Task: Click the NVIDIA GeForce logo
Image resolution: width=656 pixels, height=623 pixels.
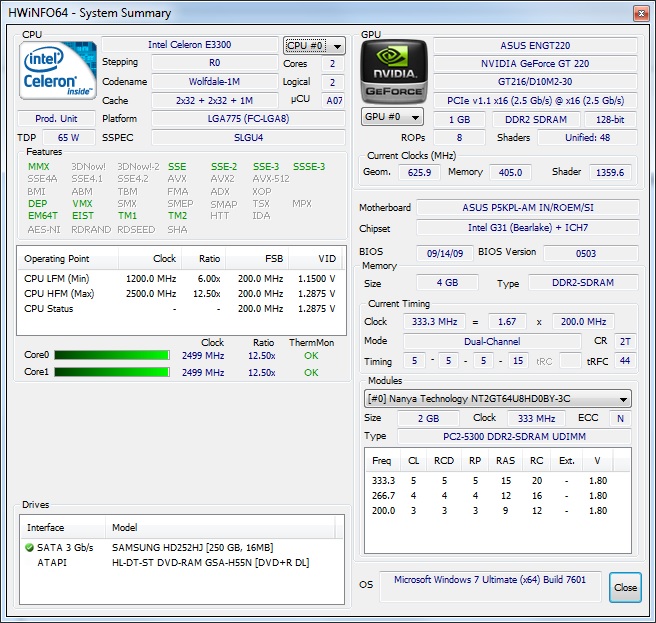Action: point(394,71)
